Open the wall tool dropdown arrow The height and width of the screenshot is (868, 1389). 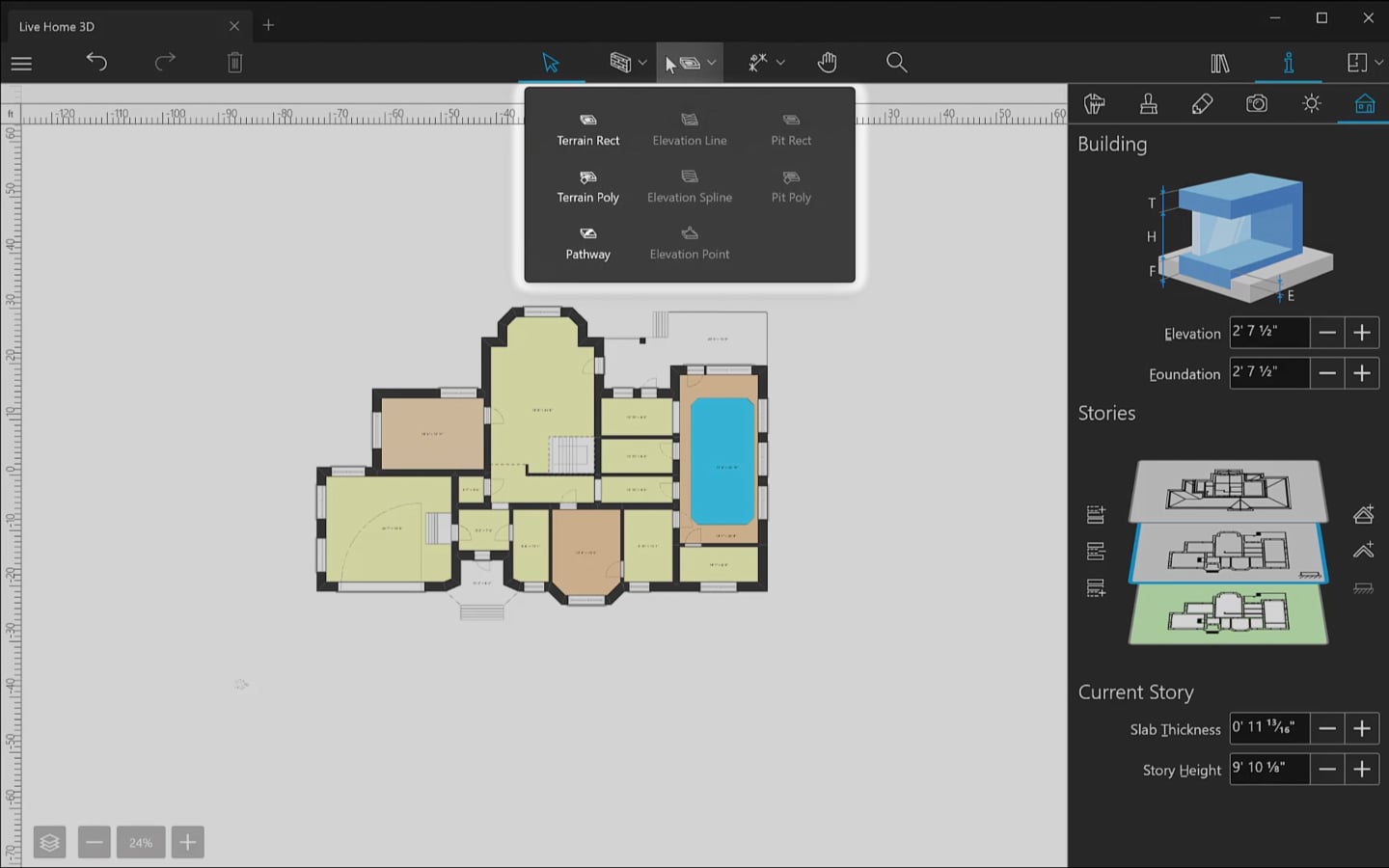coord(642,62)
